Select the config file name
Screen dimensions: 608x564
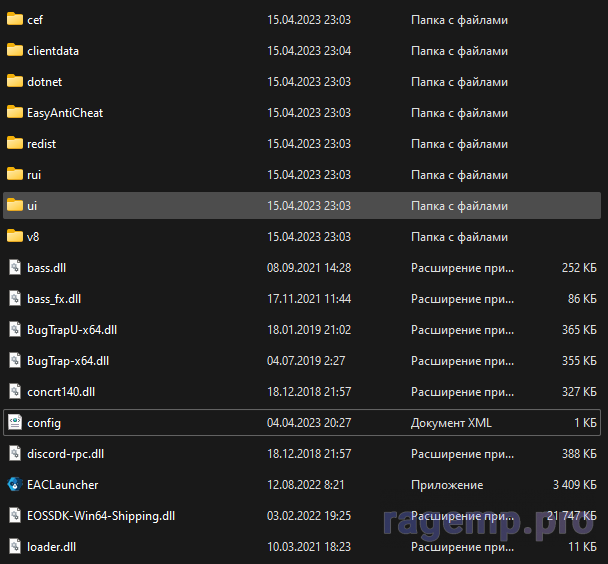coord(44,423)
